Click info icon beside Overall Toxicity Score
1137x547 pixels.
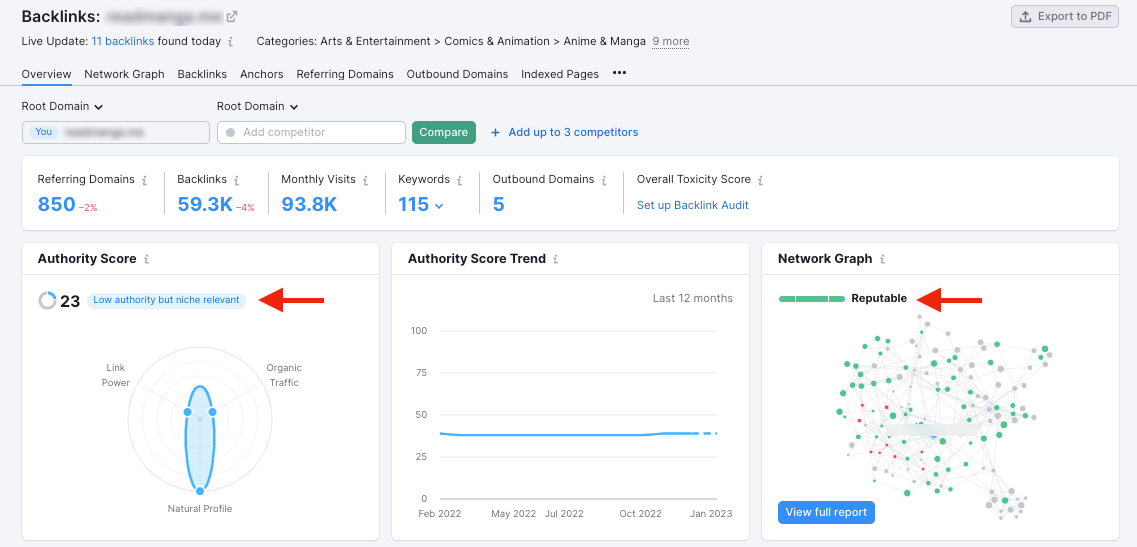761,181
